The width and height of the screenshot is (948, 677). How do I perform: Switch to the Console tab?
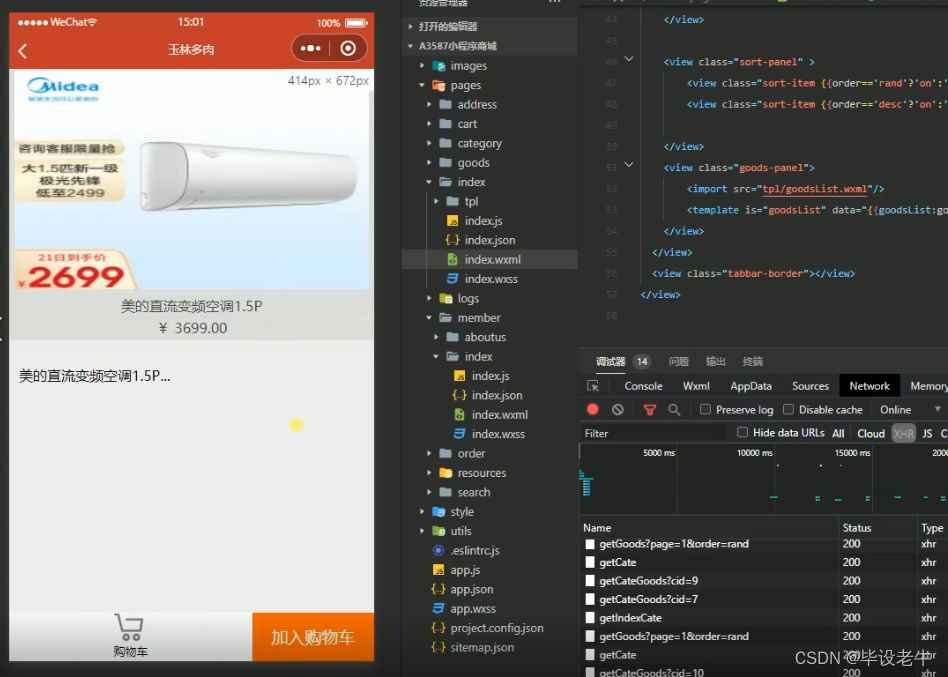pos(643,386)
